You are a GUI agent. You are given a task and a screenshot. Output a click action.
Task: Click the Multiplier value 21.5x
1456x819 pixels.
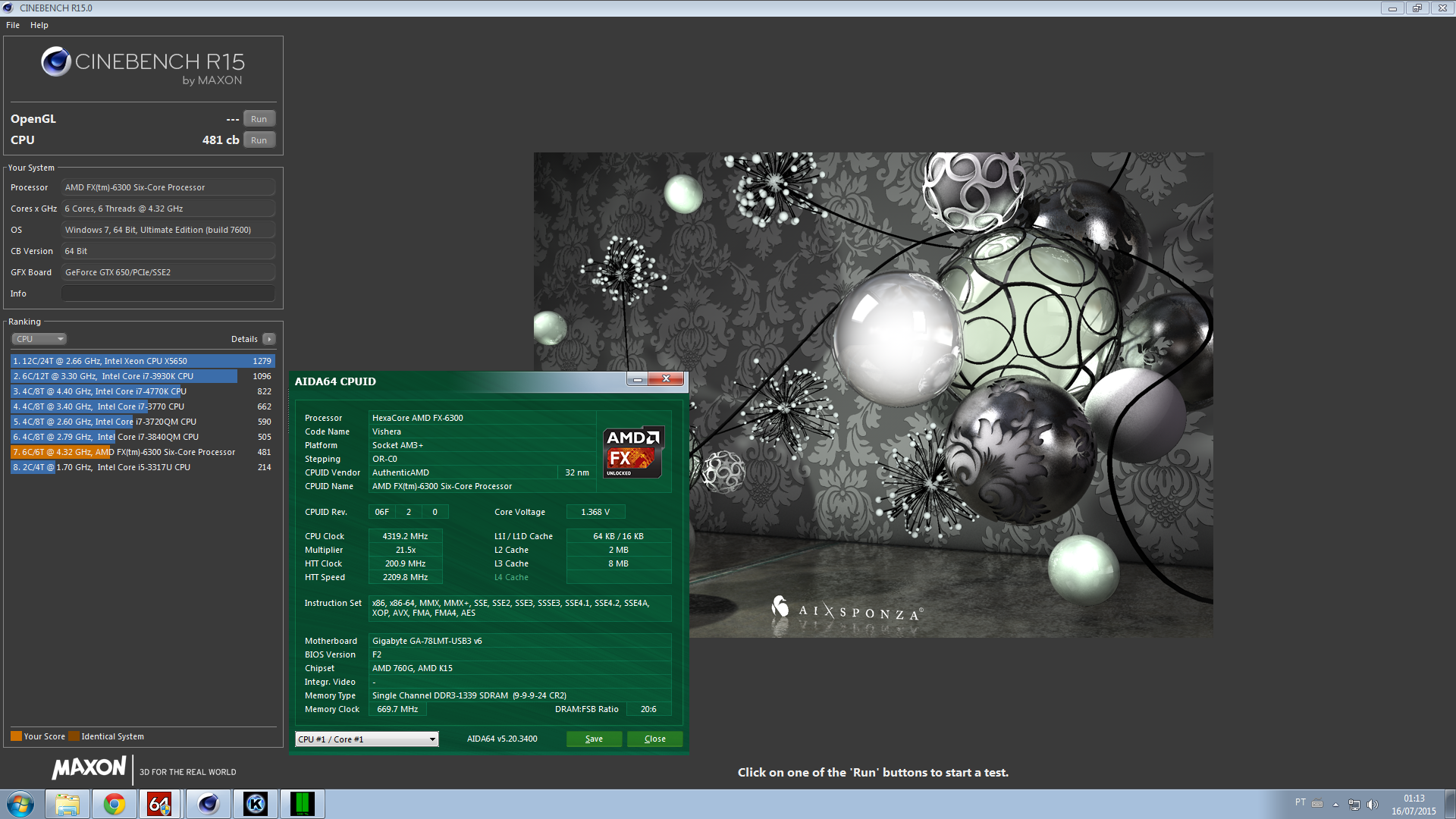coord(405,550)
